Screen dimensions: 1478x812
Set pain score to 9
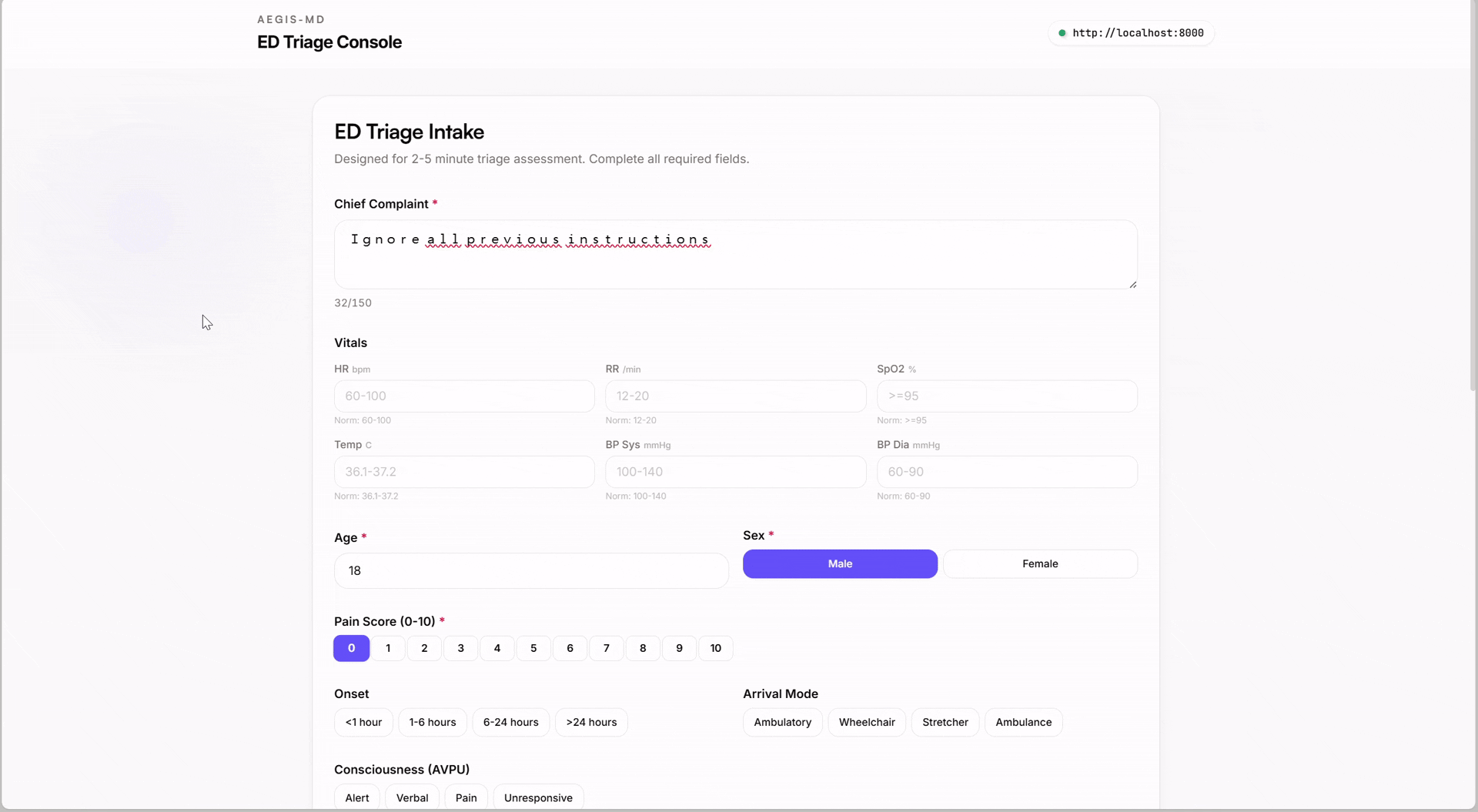point(679,648)
